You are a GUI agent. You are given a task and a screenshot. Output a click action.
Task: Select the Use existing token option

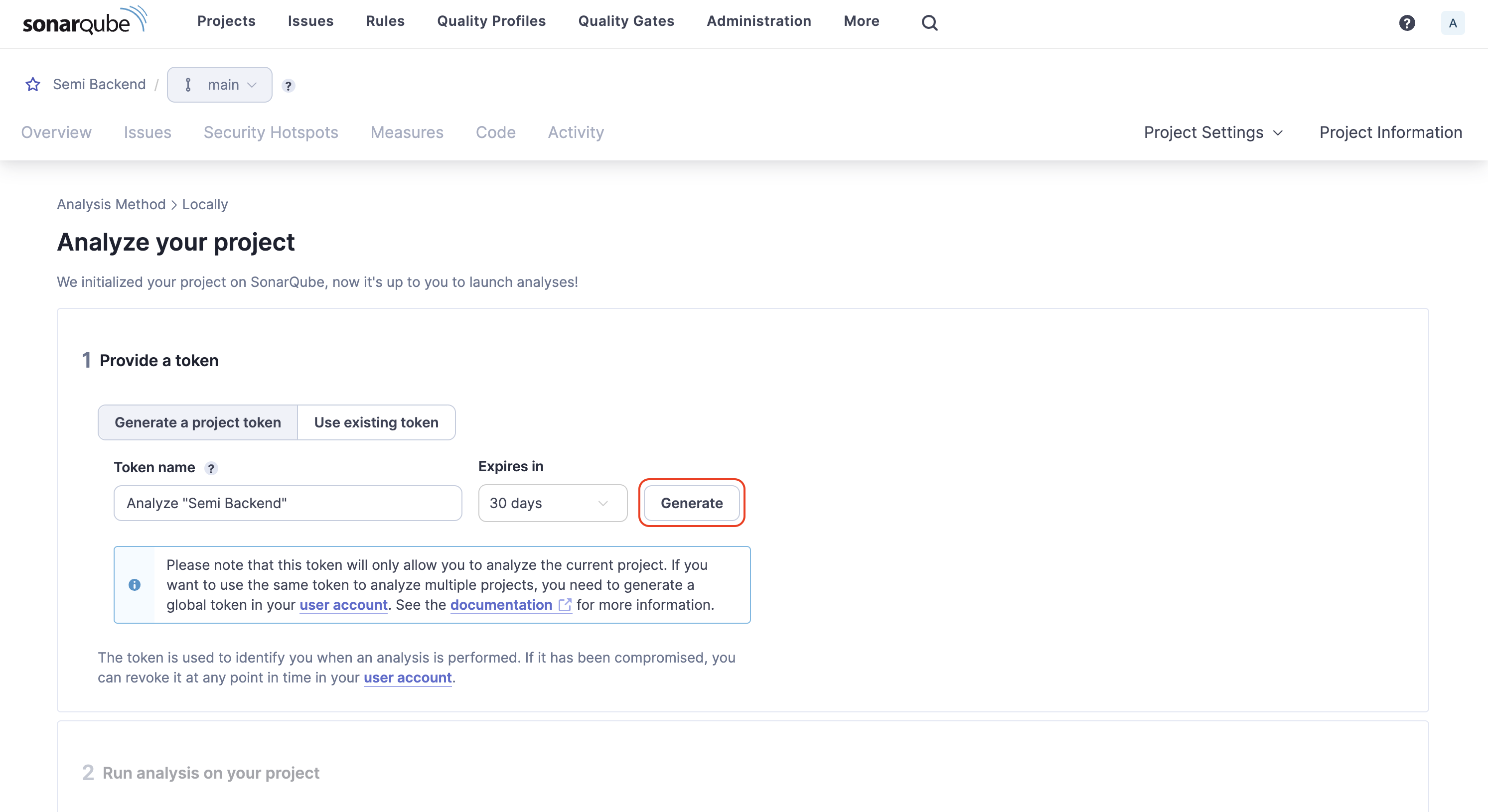[x=376, y=422]
